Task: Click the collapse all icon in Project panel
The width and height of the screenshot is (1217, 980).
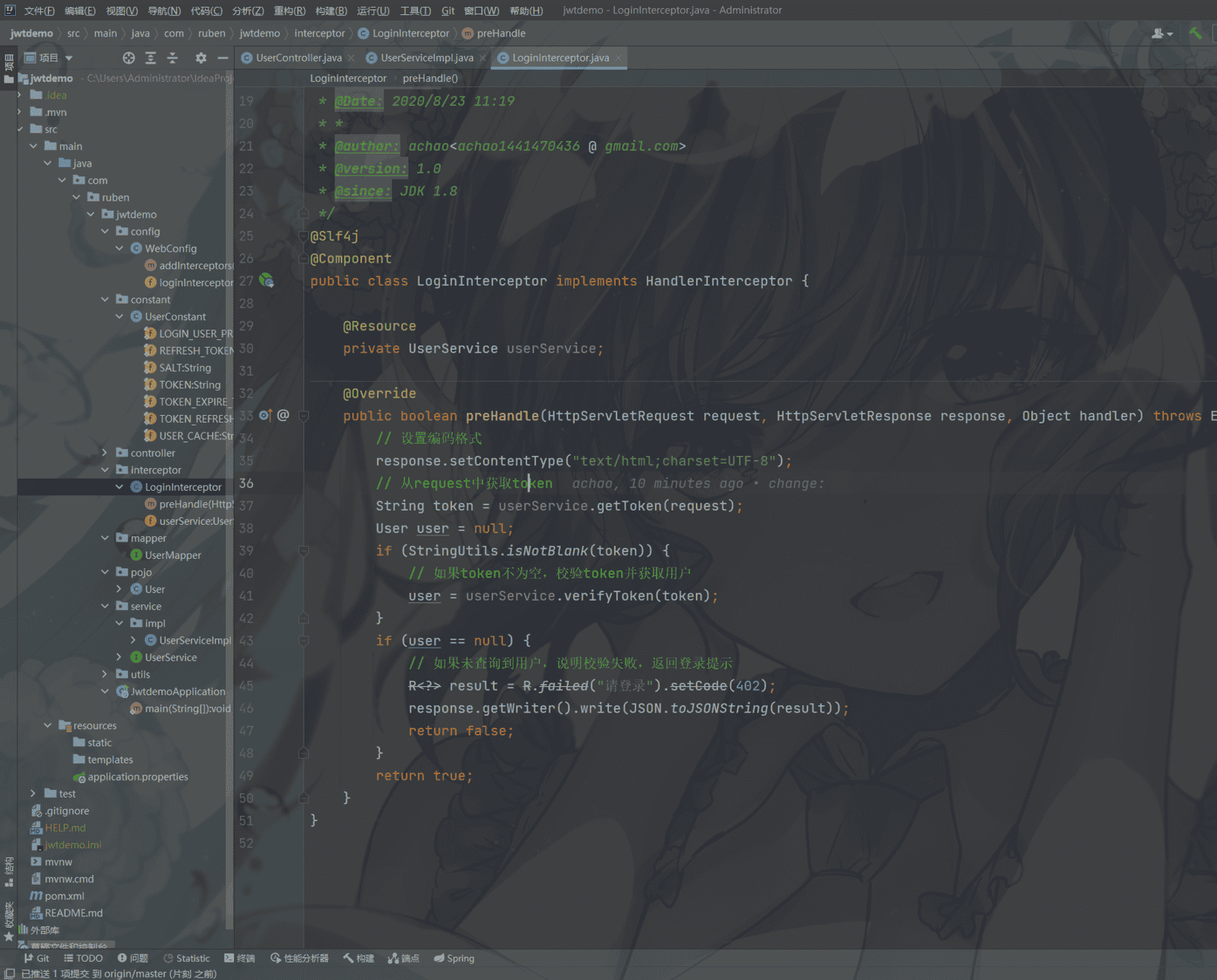Action: click(x=173, y=58)
